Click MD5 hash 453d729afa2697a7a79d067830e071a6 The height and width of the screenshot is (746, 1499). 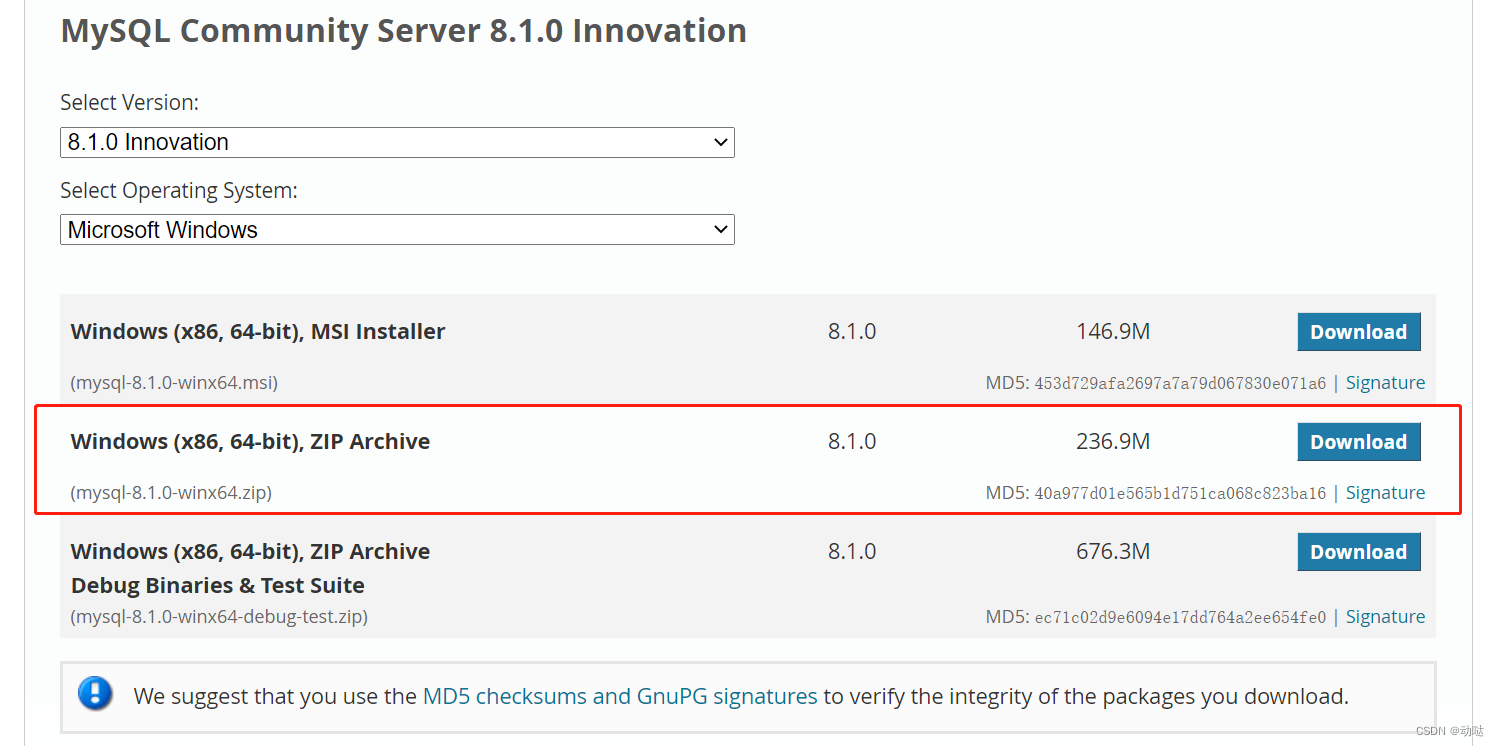coord(1180,383)
